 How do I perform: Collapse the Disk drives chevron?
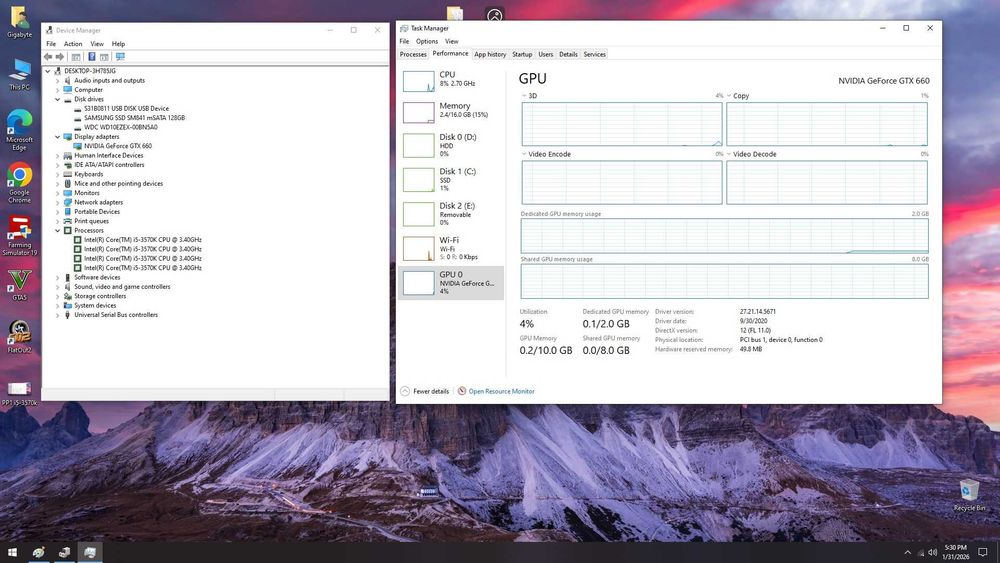pyautogui.click(x=57, y=99)
